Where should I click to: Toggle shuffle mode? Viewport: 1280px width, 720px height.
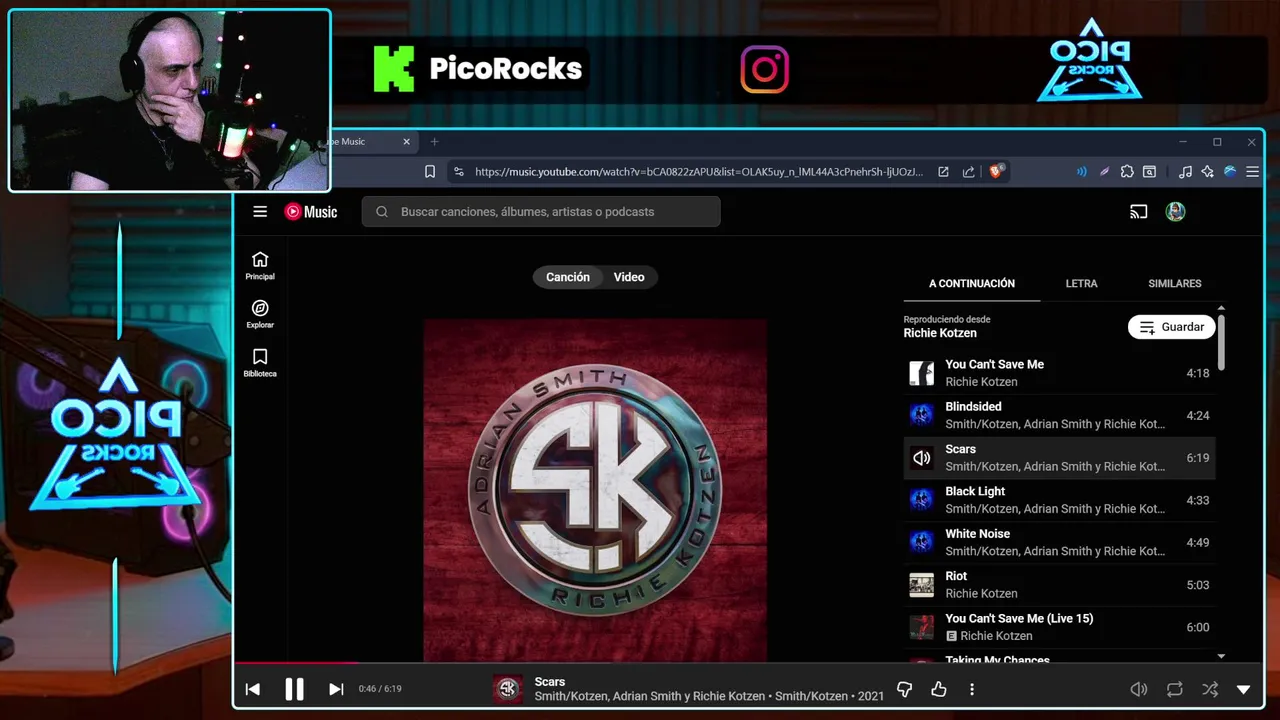click(1210, 689)
